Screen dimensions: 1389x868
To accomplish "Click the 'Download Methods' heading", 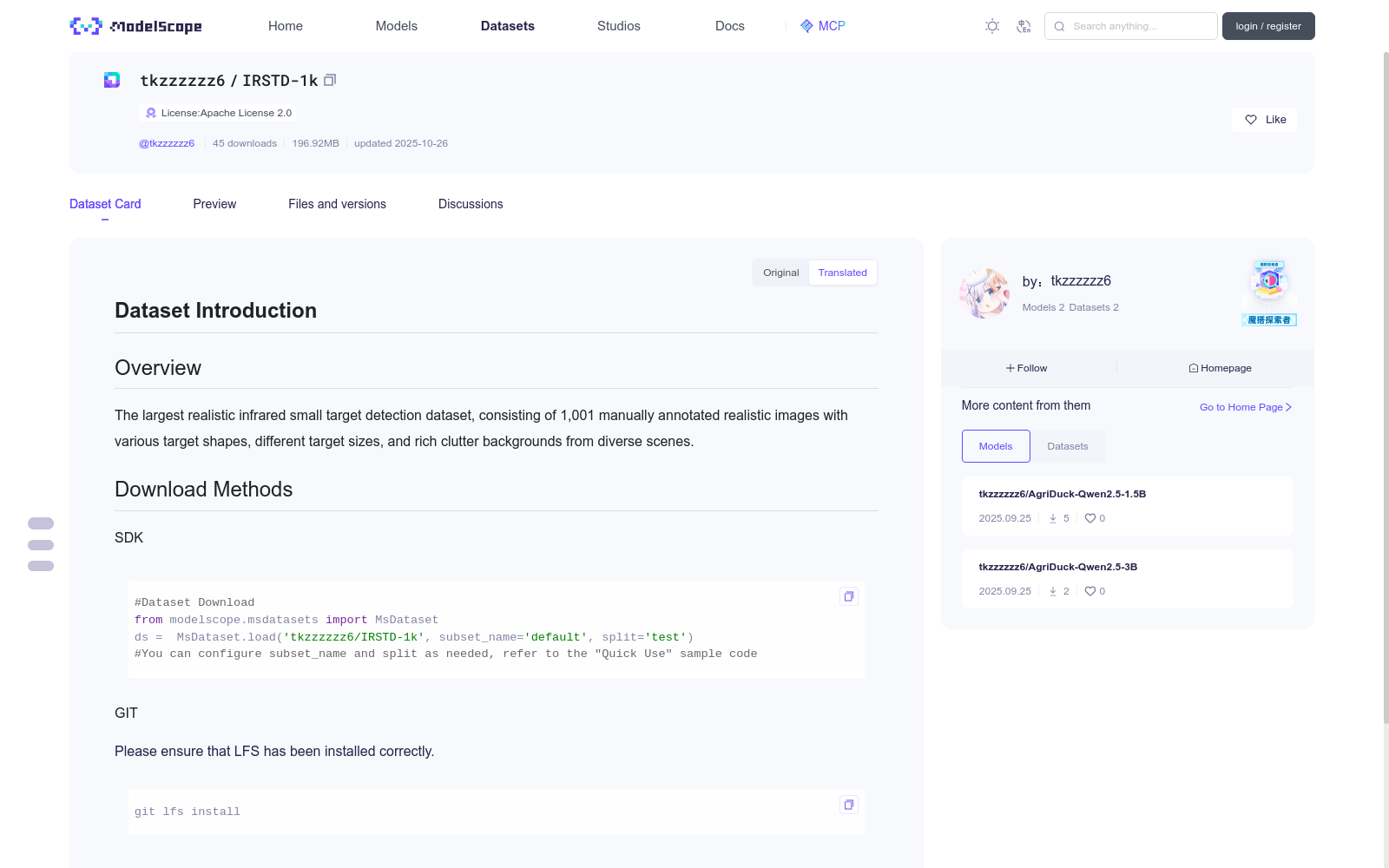I will (x=204, y=489).
